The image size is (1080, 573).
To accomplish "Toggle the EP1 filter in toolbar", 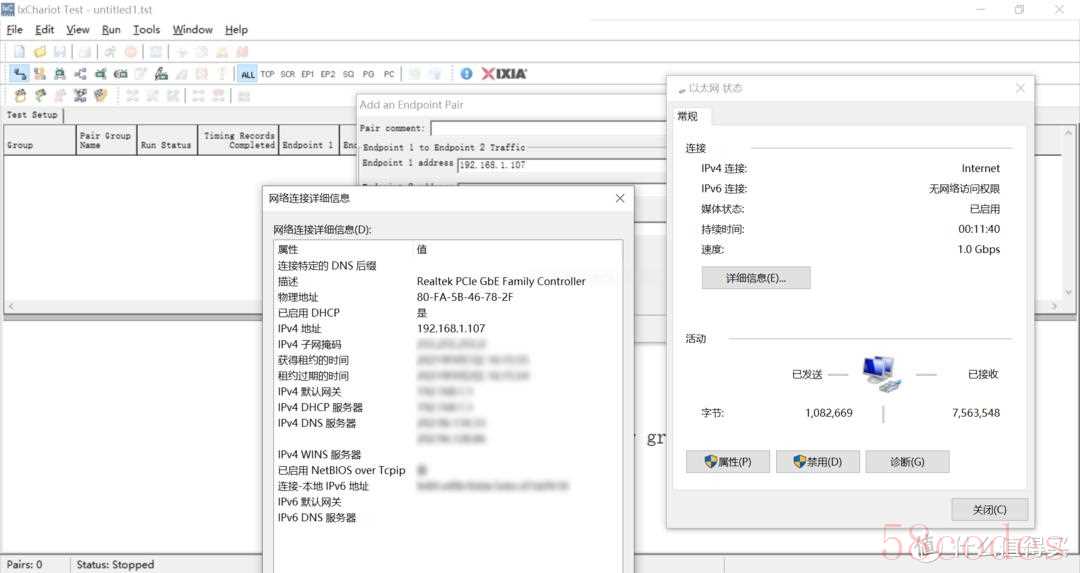I will 308,74.
